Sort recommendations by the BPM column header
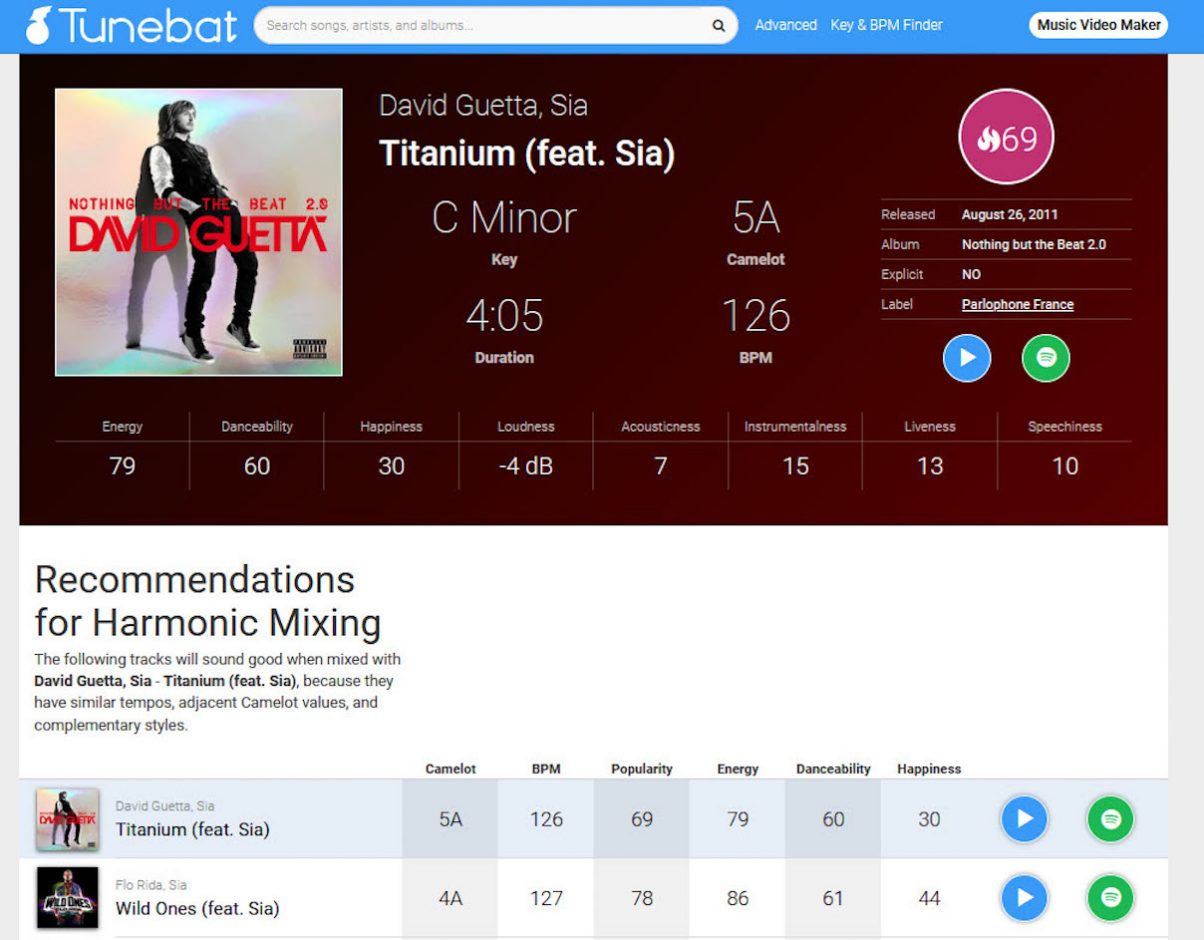 pos(545,769)
